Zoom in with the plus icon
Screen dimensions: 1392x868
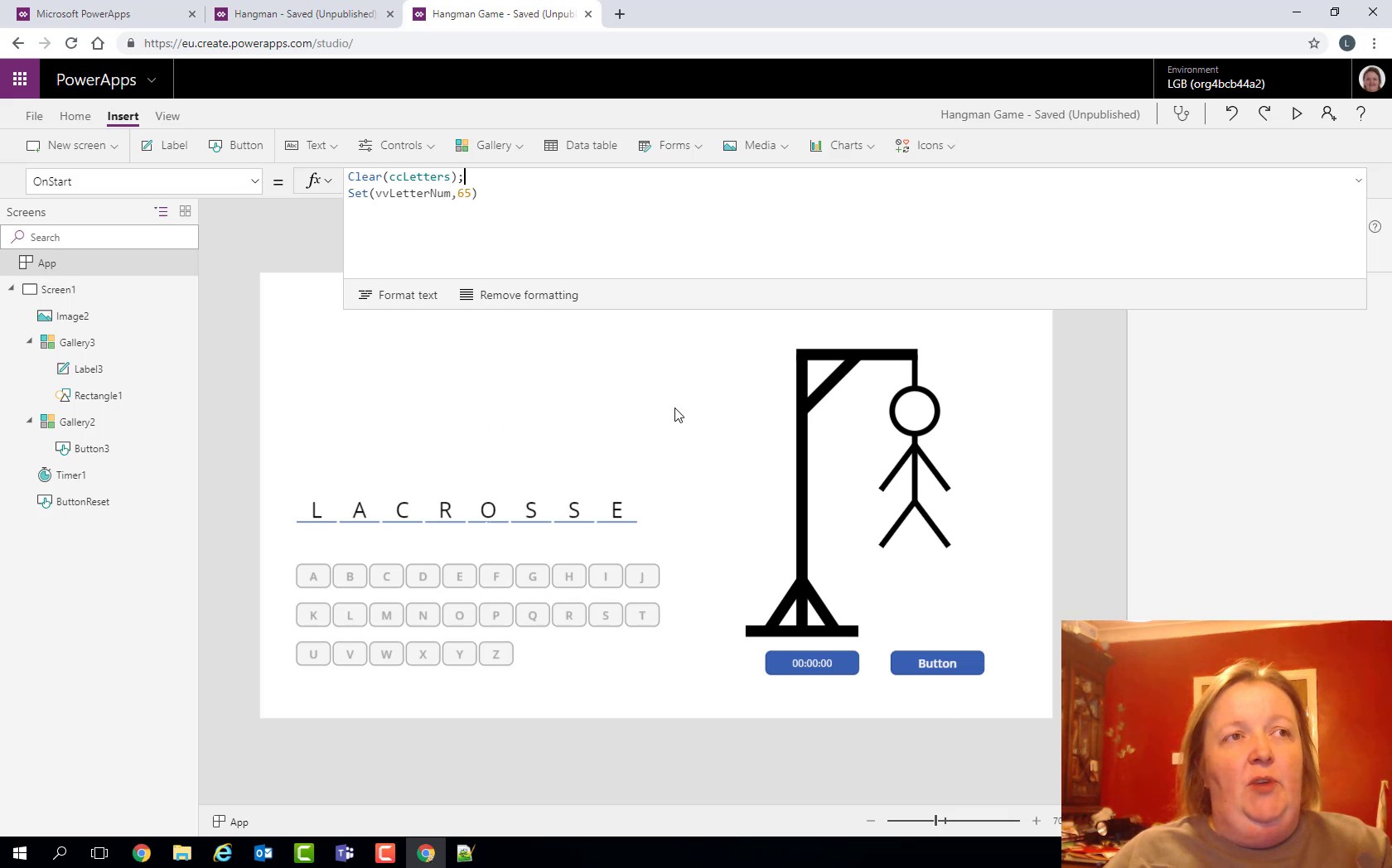[1037, 821]
